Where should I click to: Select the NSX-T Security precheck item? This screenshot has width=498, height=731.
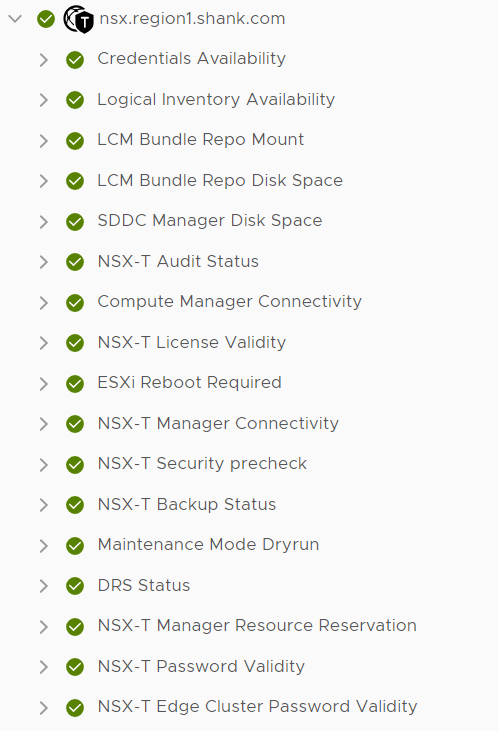pos(202,464)
